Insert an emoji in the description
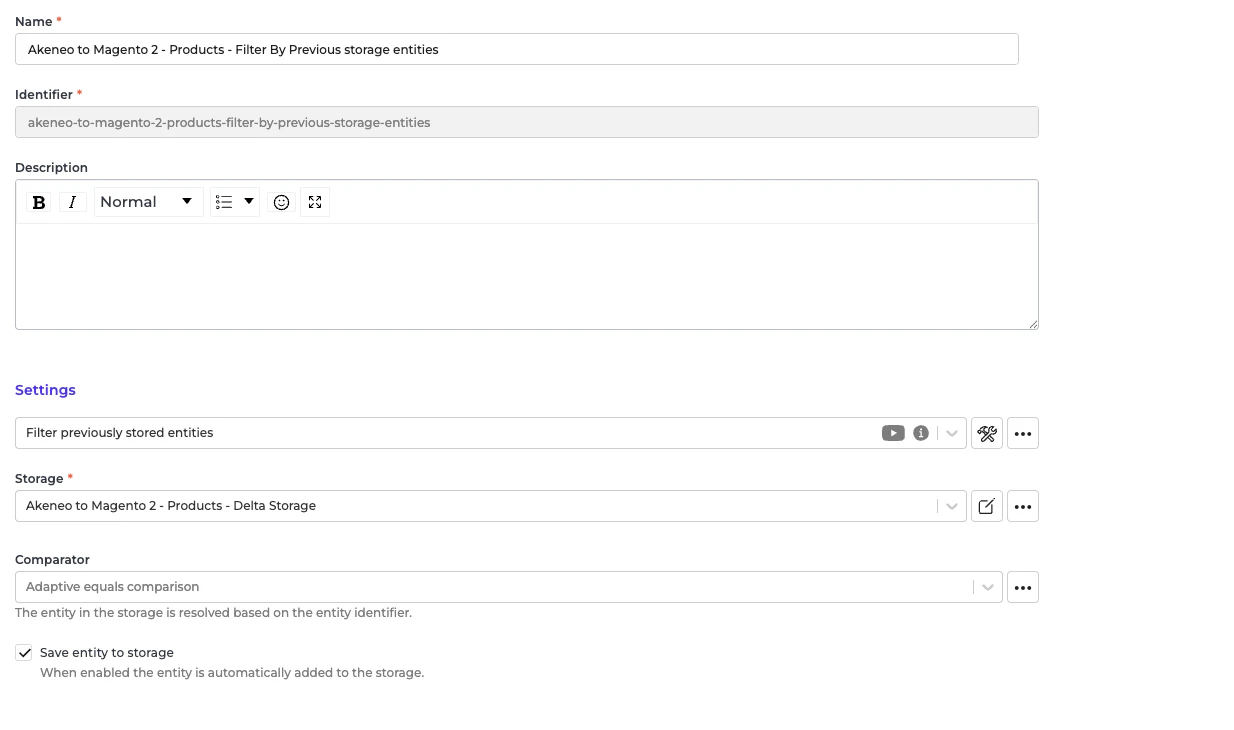The width and height of the screenshot is (1234, 730). [x=282, y=202]
